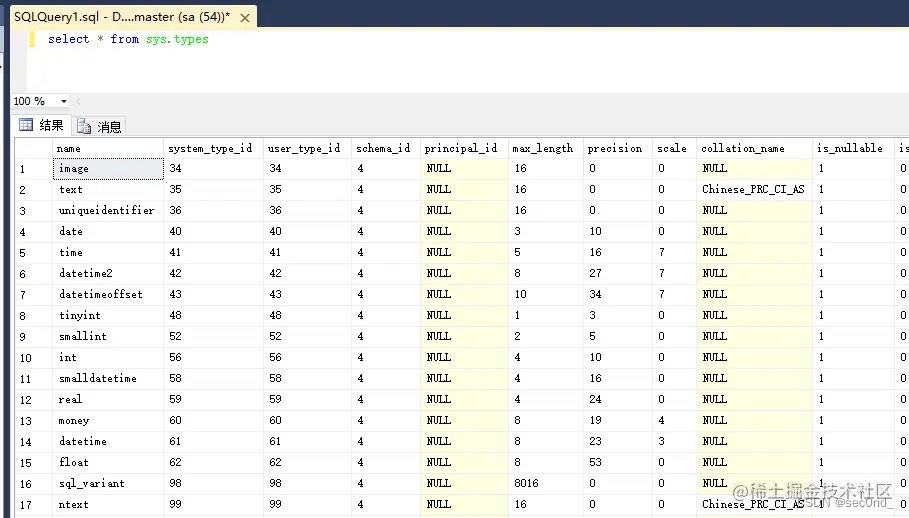Click the is_nullable column header
This screenshot has width=909, height=518.
(853, 148)
